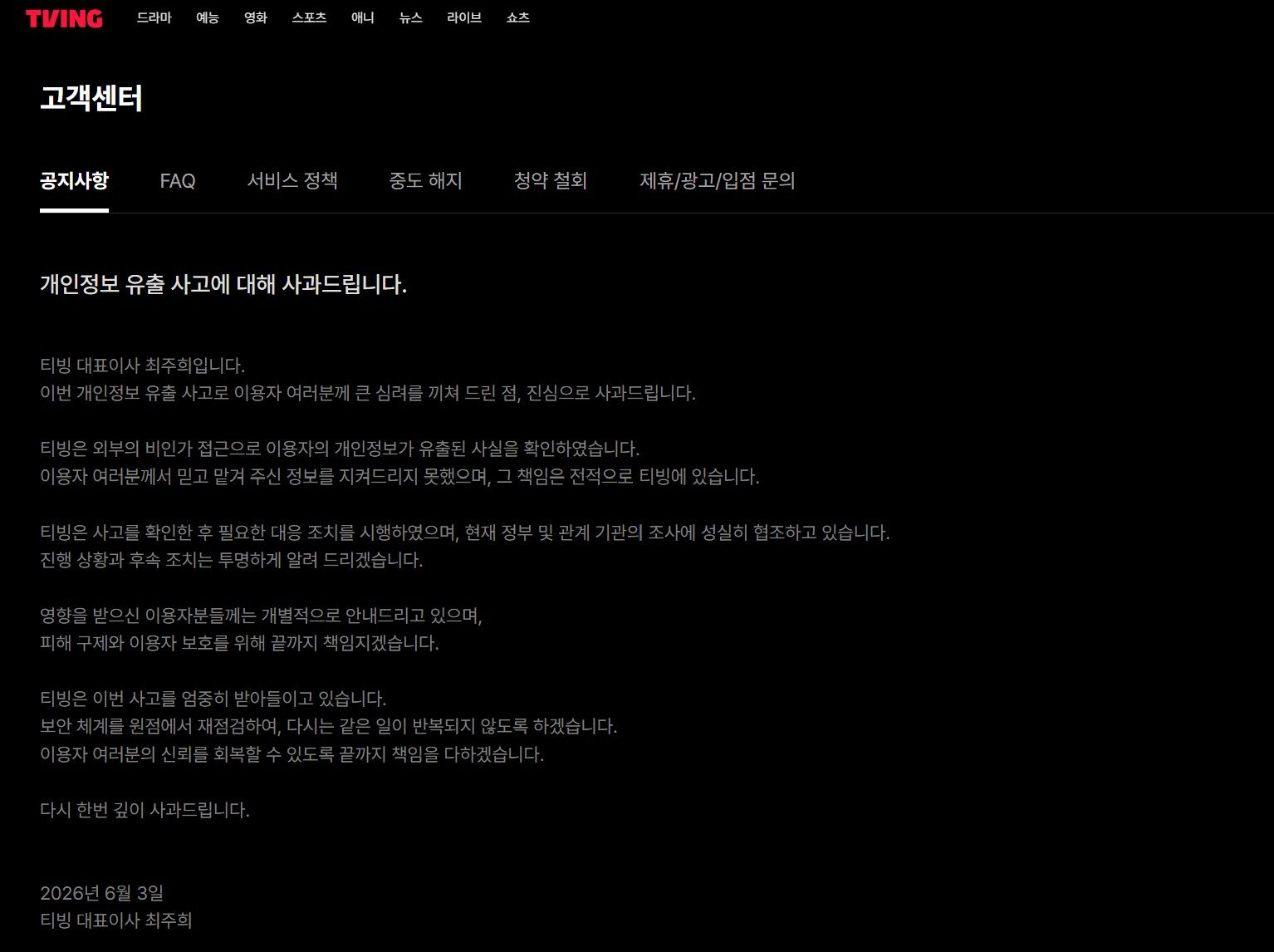Click the line 다시 한번 깊이 사과드립니다.
This screenshot has height=952, width=1274.
pos(145,810)
